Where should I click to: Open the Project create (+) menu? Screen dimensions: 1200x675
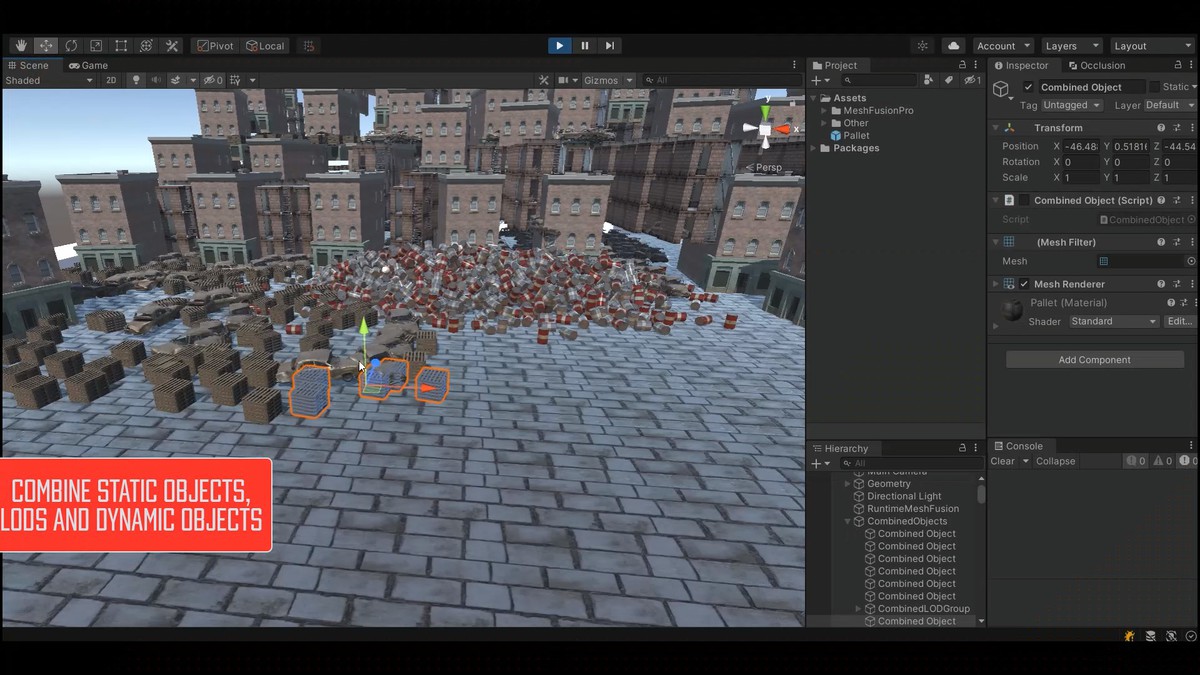tap(819, 80)
